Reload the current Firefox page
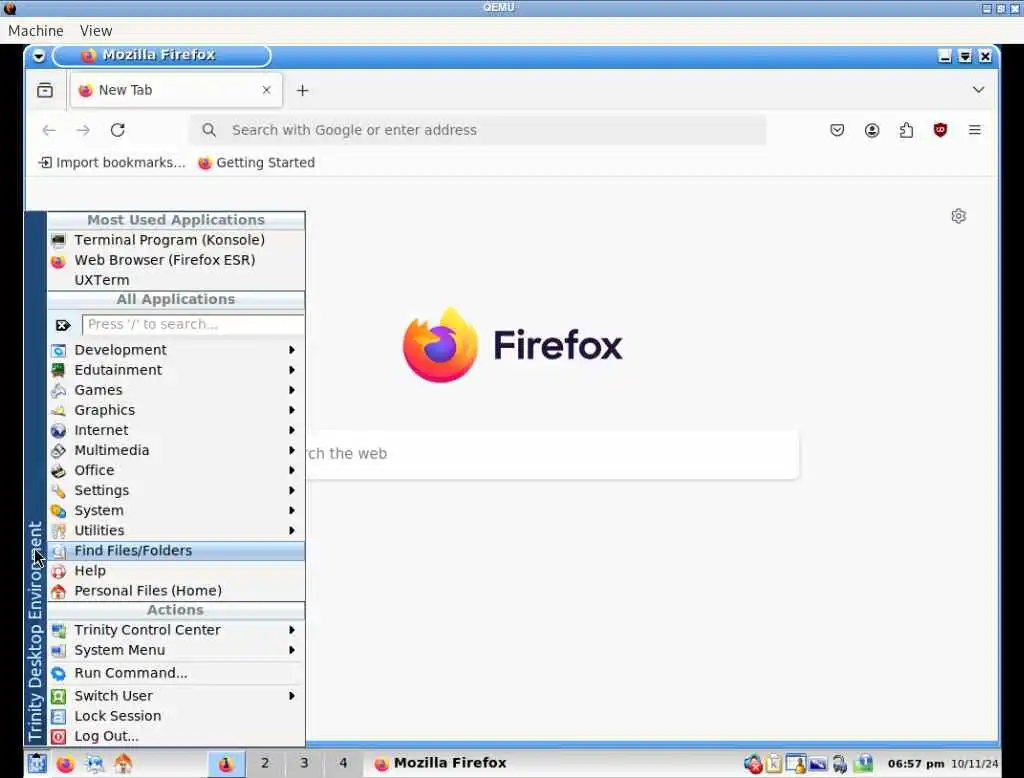 click(x=118, y=130)
